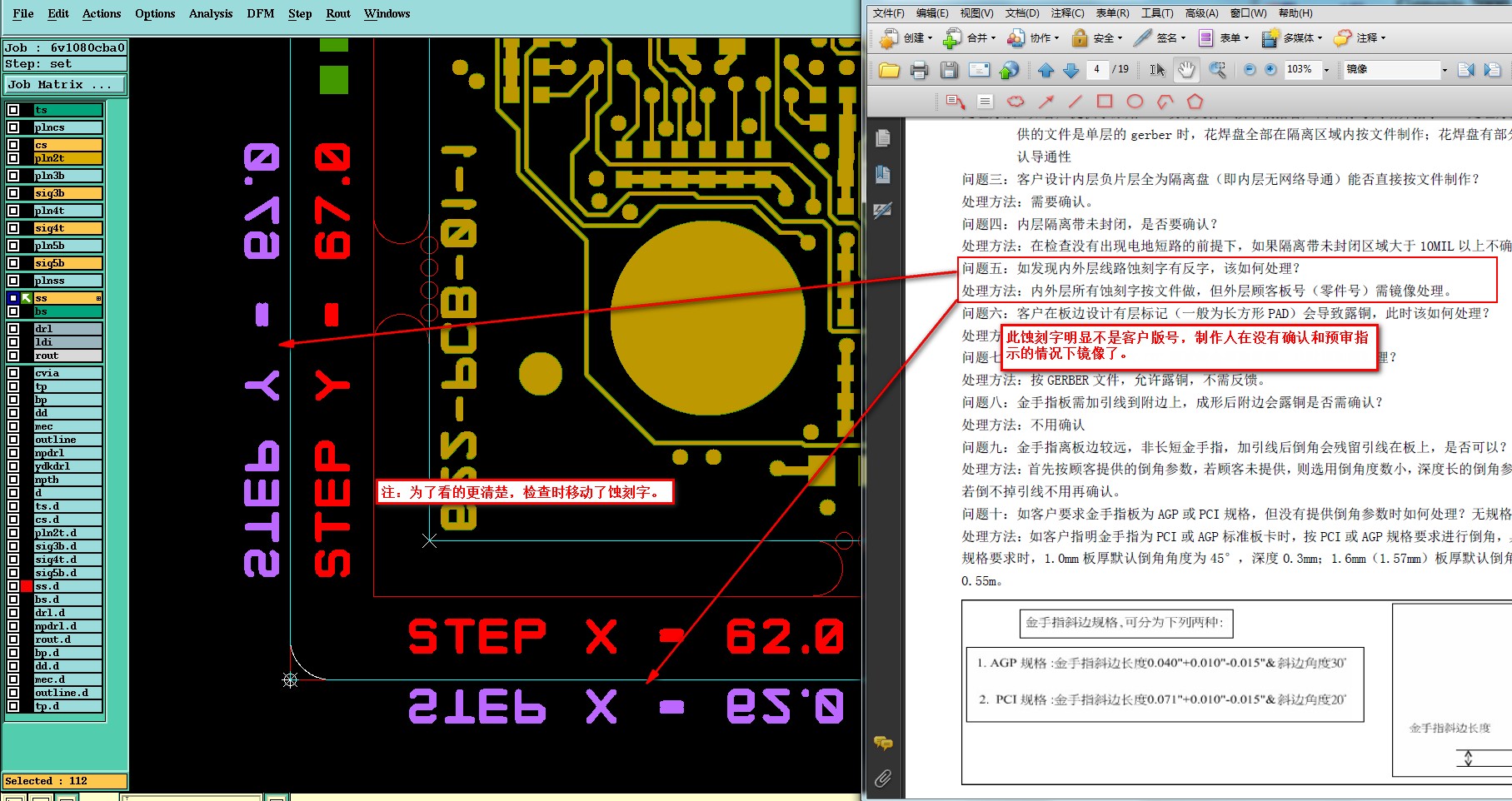Click the 镜像 search text field
The height and width of the screenshot is (801, 1512).
point(1390,70)
